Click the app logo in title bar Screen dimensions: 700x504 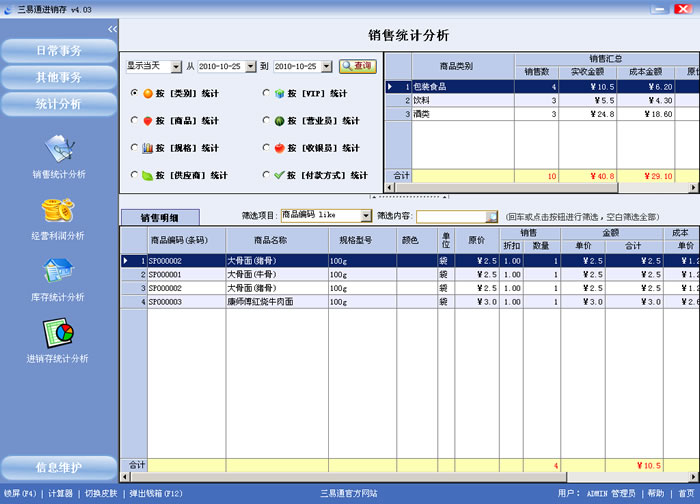point(8,9)
